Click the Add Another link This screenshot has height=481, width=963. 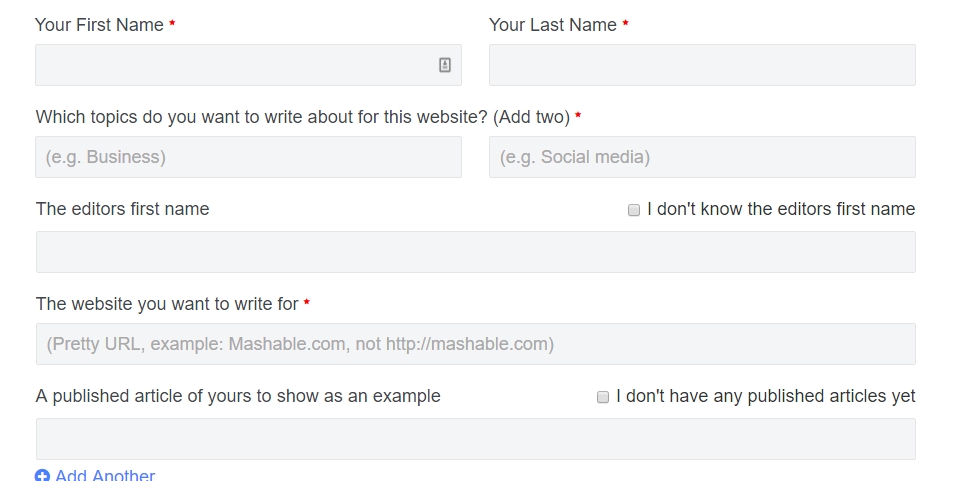(105, 476)
